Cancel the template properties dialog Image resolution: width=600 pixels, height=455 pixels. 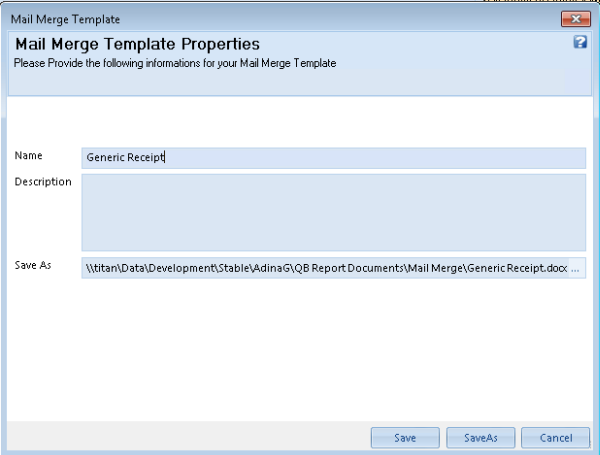click(x=556, y=438)
